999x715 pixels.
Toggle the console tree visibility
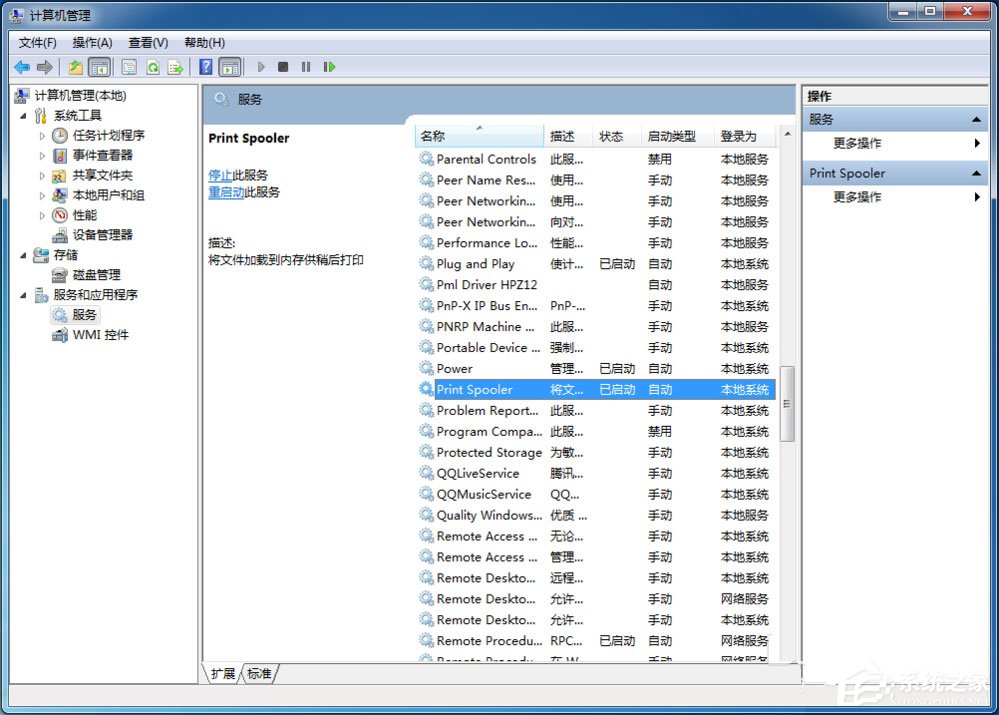pos(99,67)
